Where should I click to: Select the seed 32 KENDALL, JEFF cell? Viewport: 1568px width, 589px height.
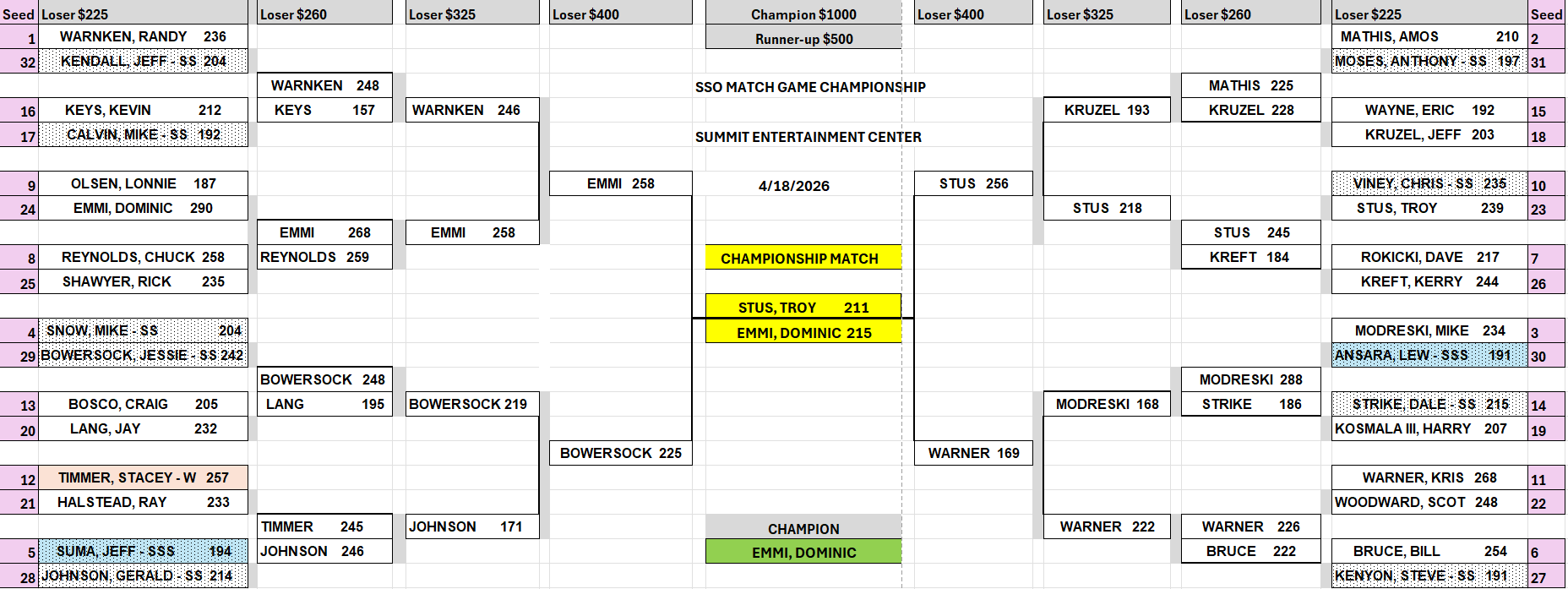tap(143, 61)
